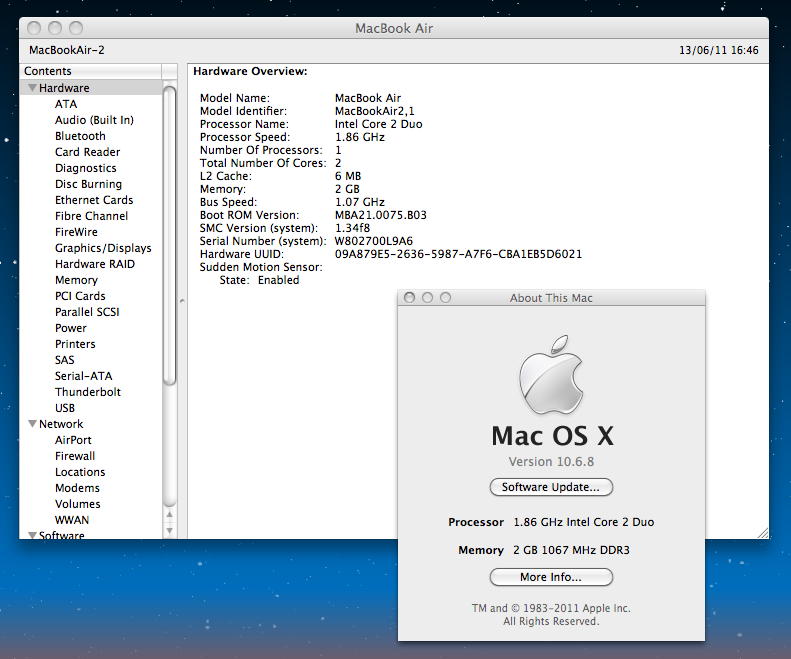Image resolution: width=791 pixels, height=659 pixels.
Task: Open the Memory hardware entry
Action: [x=76, y=280]
